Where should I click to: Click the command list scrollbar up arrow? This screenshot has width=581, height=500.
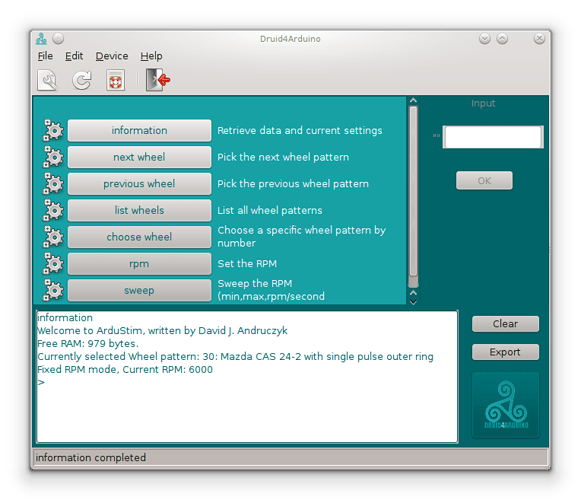[414, 100]
